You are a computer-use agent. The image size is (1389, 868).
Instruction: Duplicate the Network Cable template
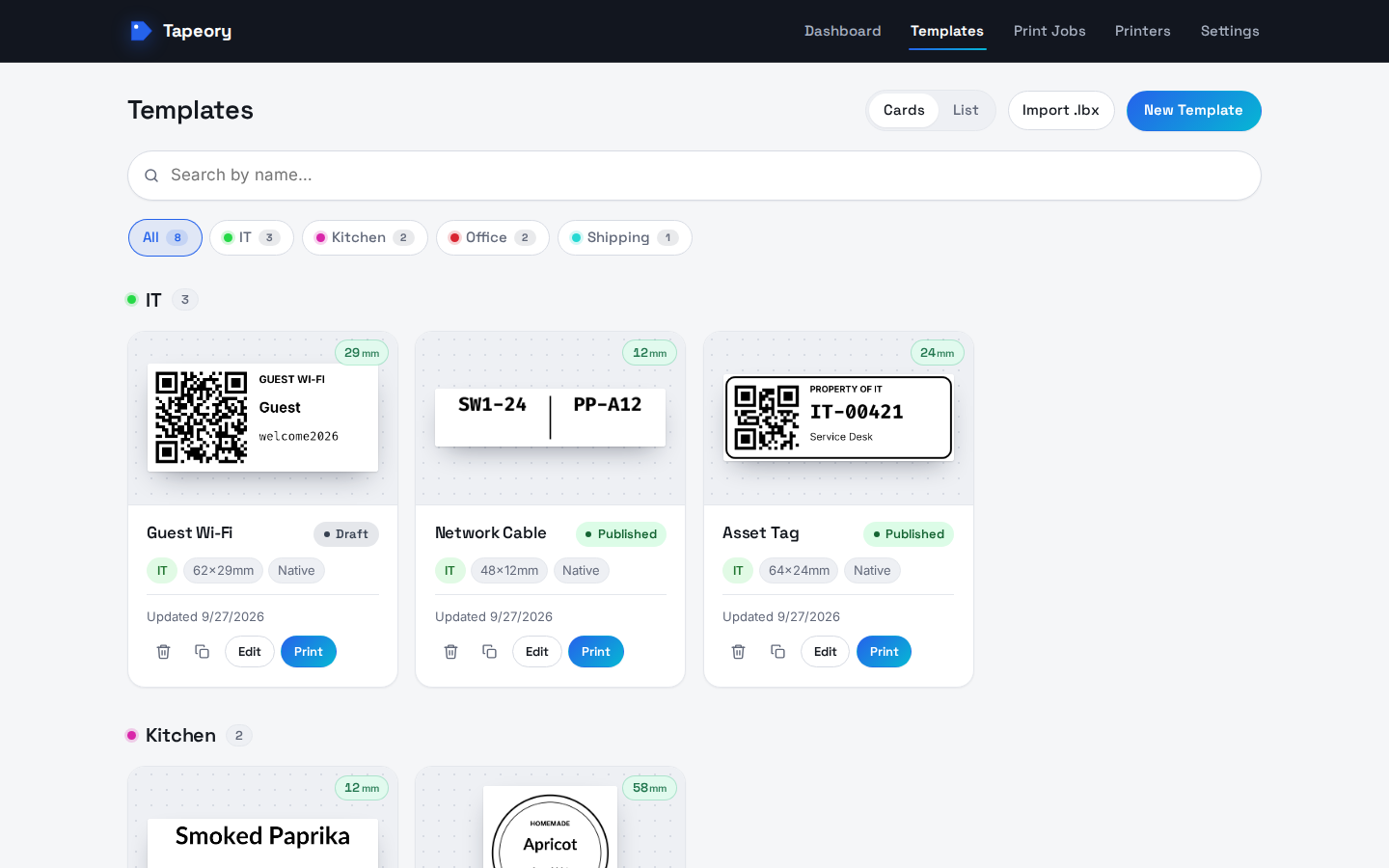pyautogui.click(x=490, y=652)
